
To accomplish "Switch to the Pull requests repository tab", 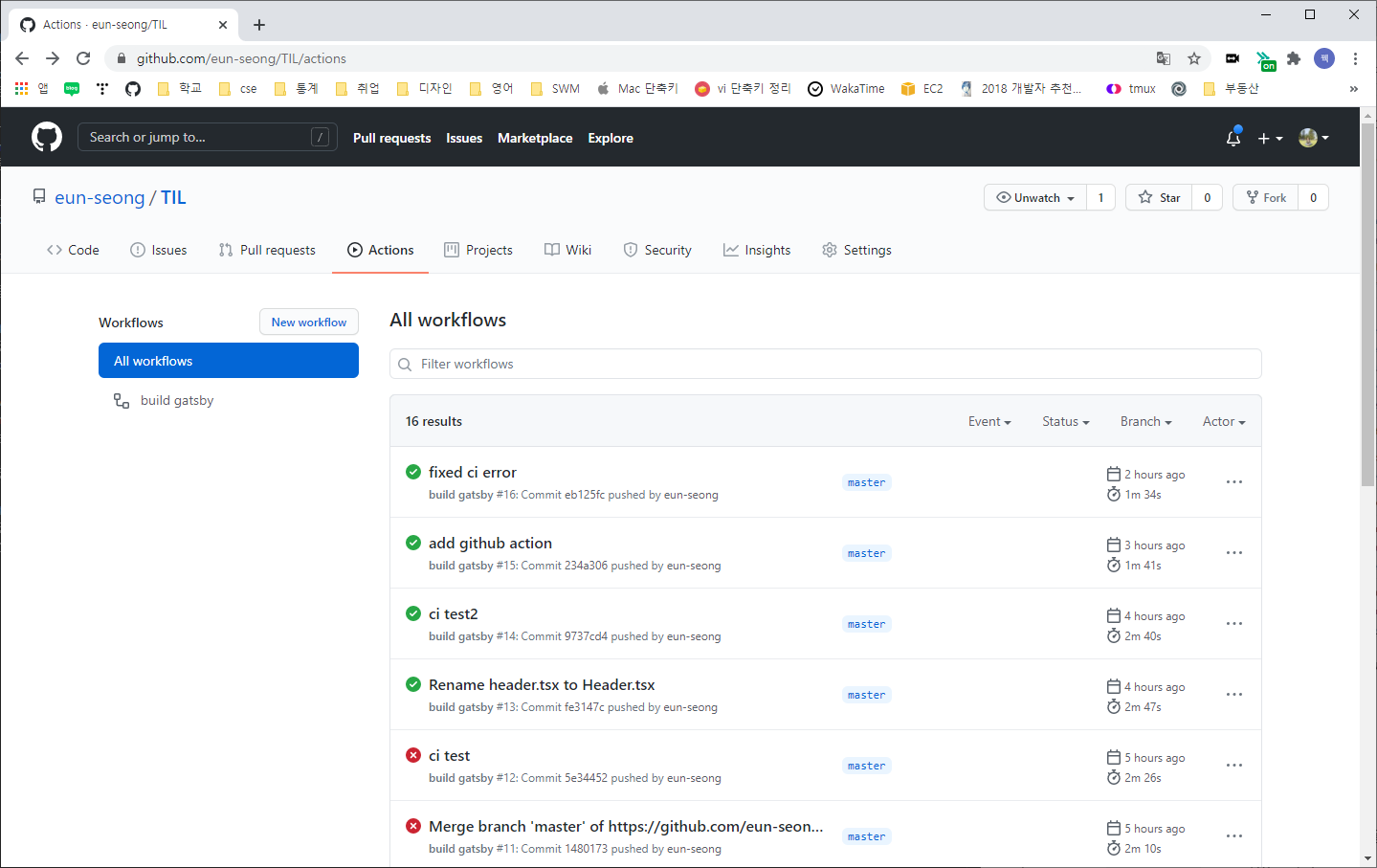I will click(267, 250).
